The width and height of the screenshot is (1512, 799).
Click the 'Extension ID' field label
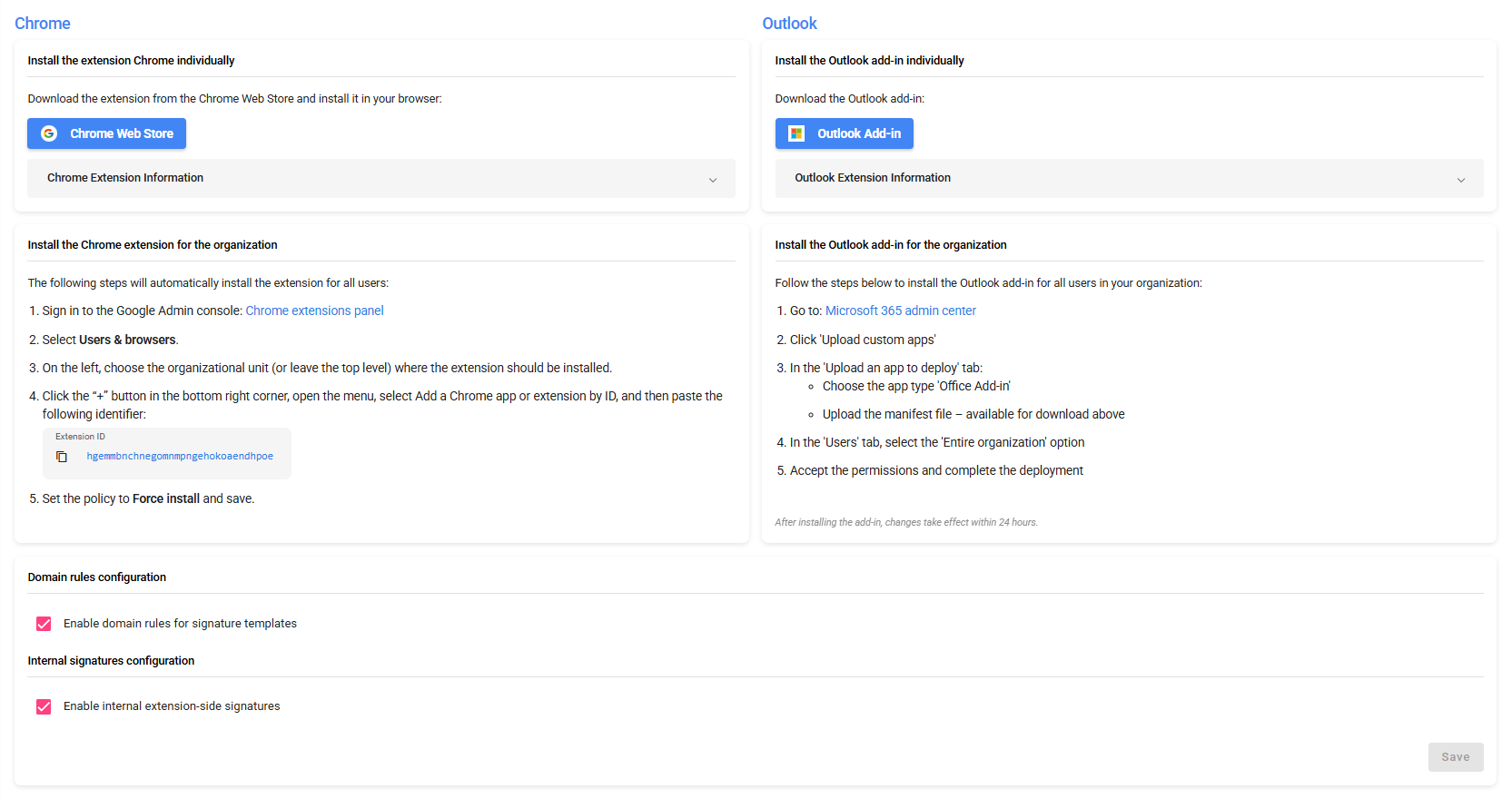click(x=80, y=437)
